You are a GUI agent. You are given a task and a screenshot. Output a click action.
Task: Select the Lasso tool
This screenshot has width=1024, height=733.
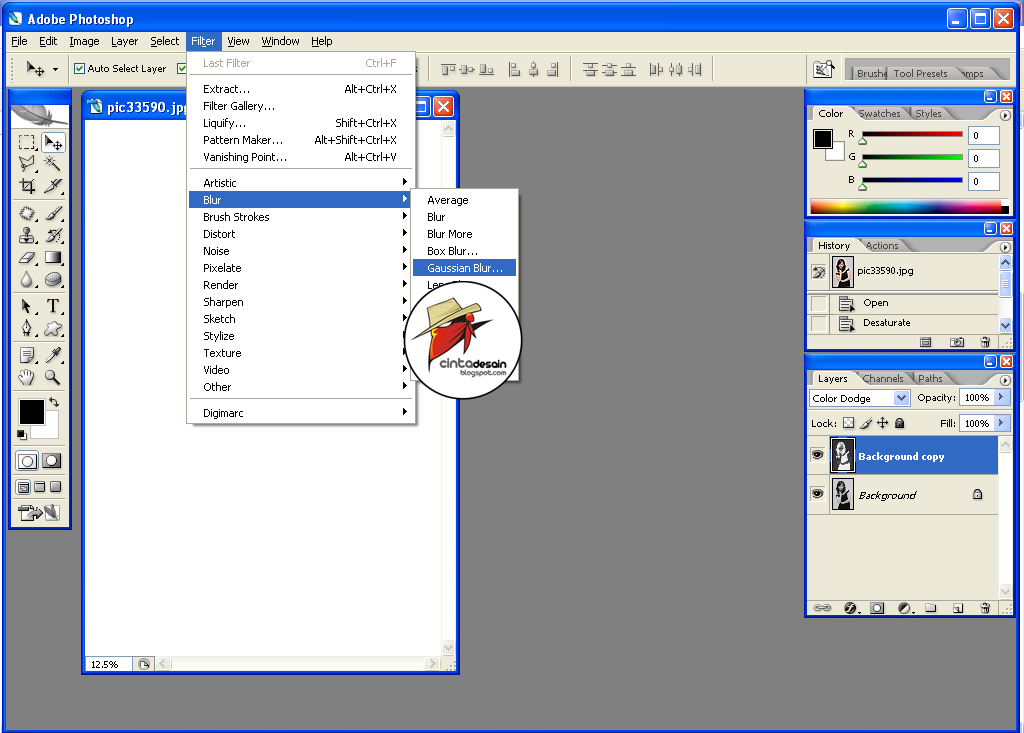click(x=27, y=163)
